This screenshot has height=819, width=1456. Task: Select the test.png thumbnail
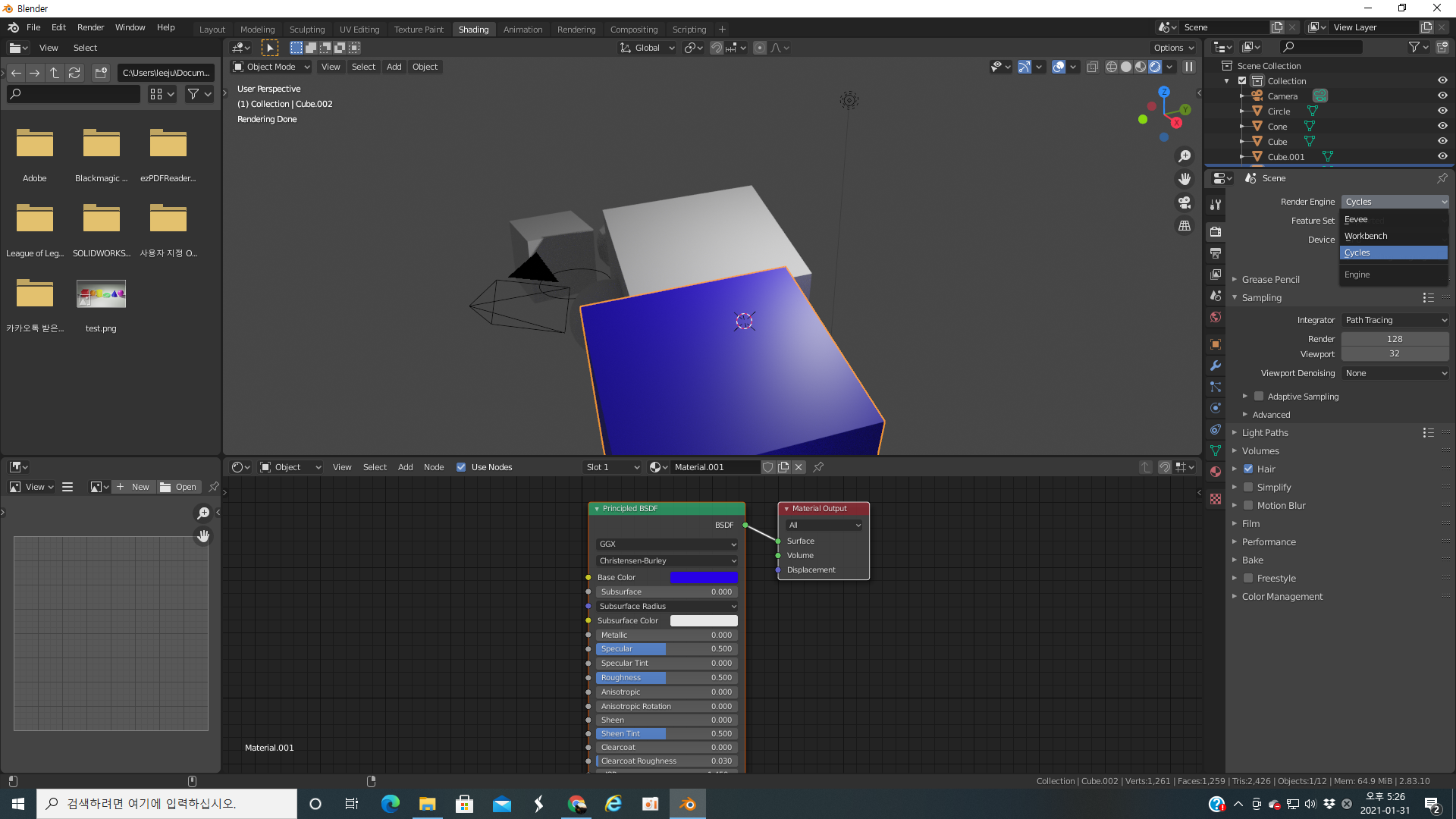point(101,294)
